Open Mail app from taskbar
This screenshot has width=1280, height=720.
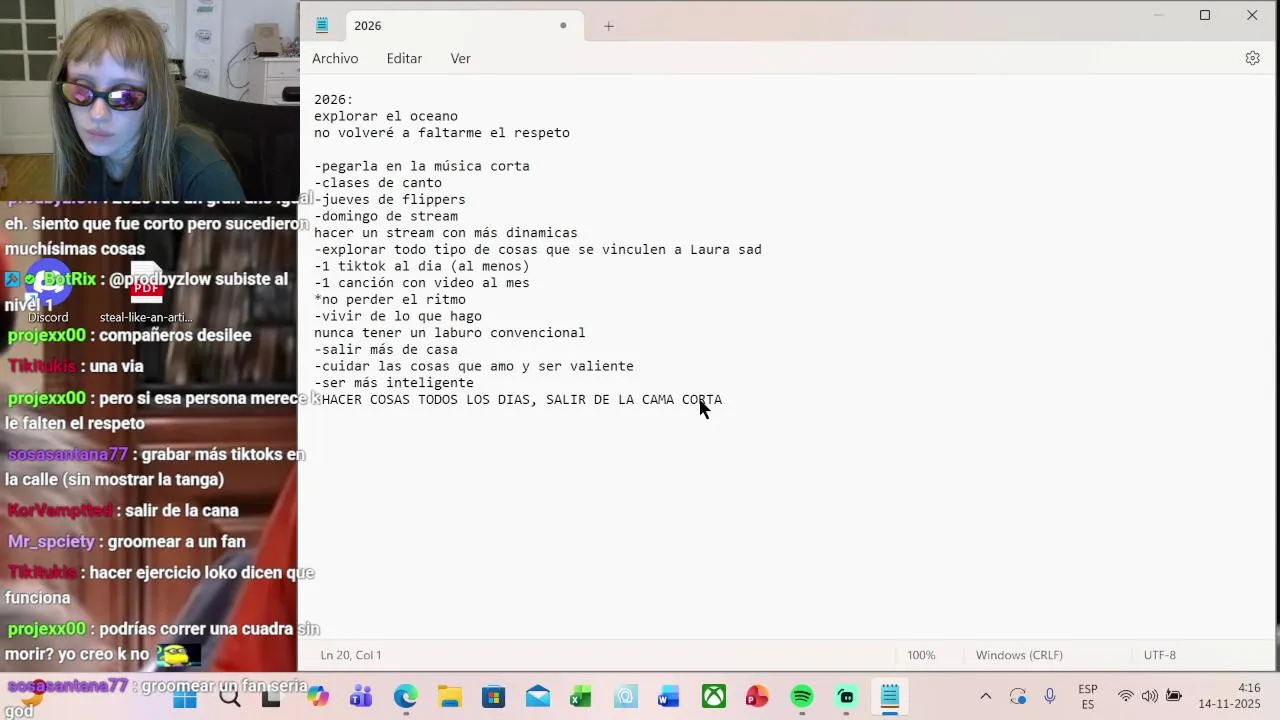(x=537, y=697)
